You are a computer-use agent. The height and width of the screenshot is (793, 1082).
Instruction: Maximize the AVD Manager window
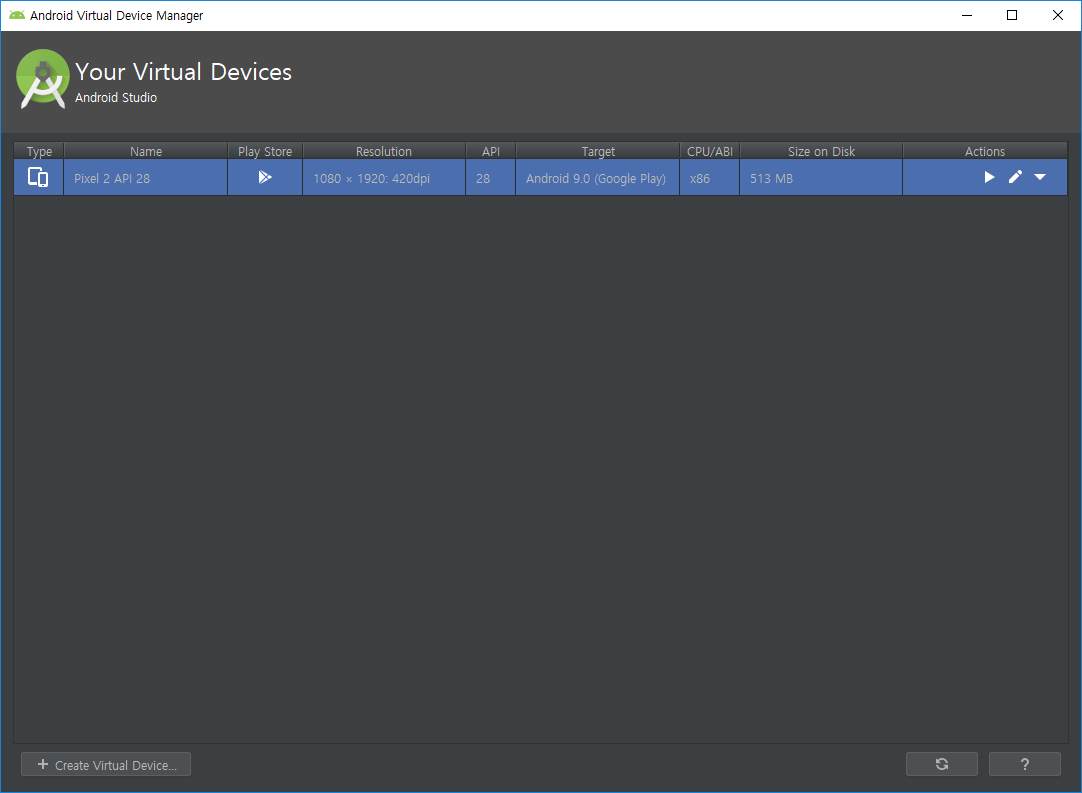coord(1012,15)
